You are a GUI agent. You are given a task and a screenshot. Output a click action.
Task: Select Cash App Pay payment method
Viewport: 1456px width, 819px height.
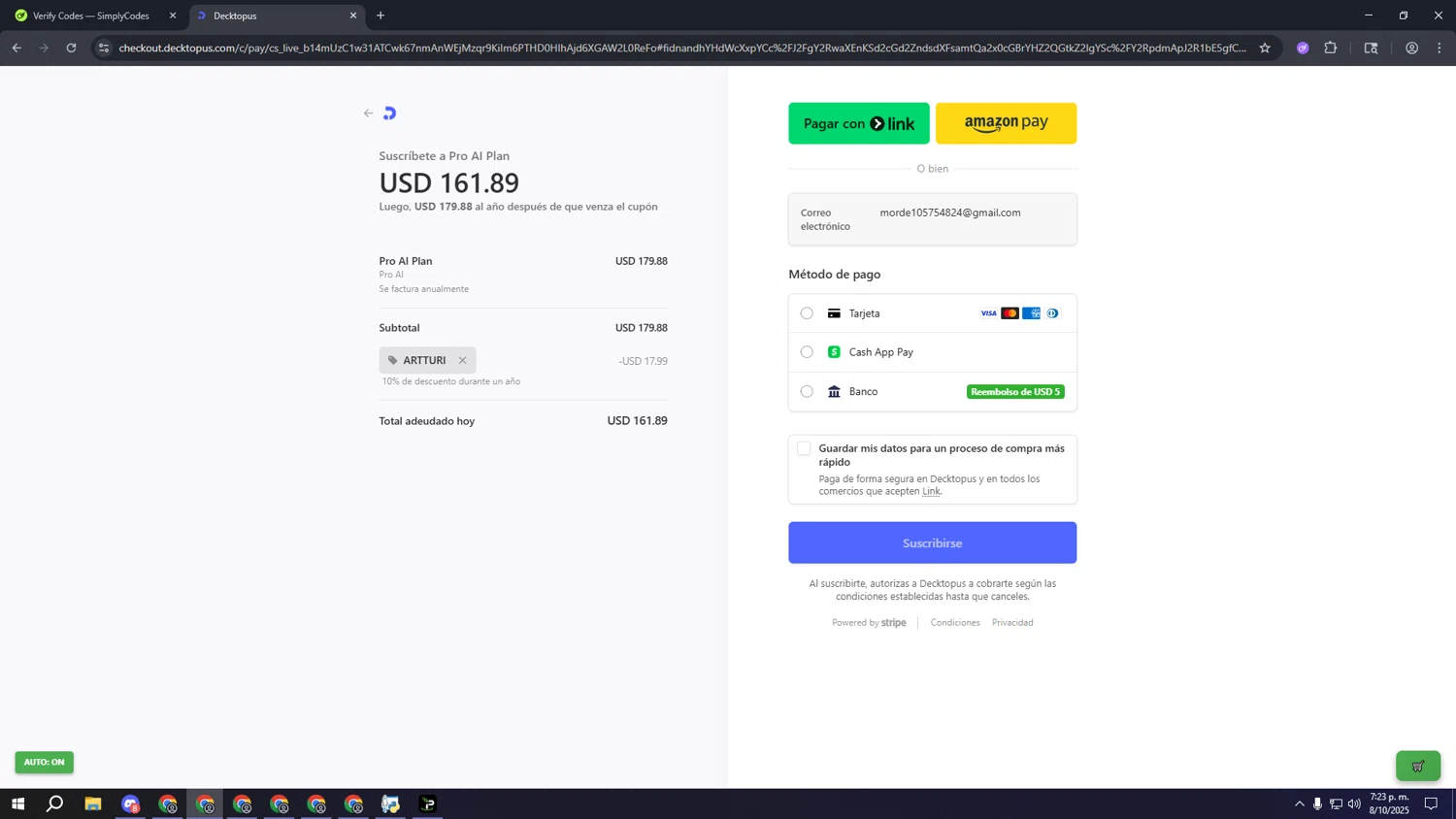807,352
